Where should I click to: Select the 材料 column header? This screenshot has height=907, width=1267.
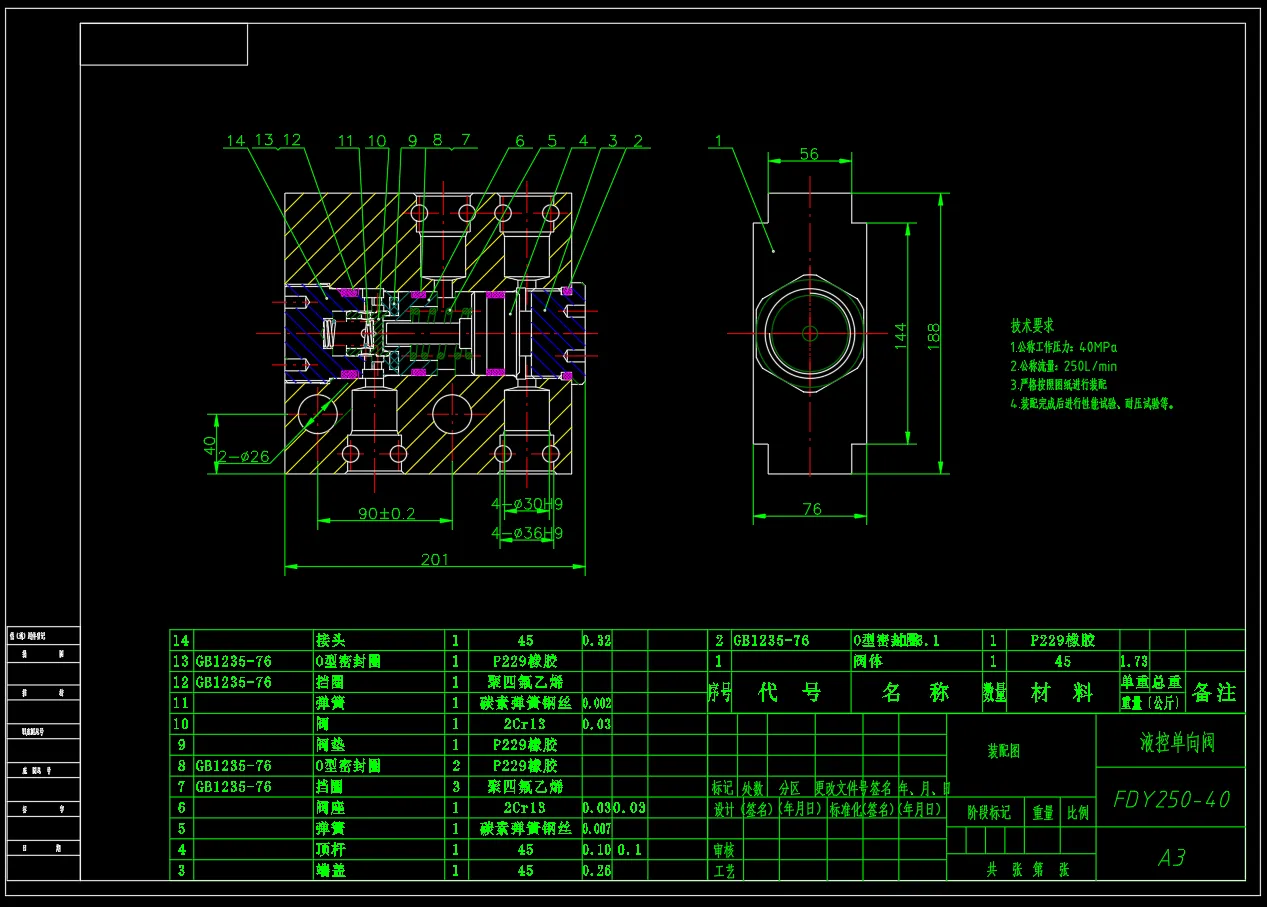click(1063, 692)
